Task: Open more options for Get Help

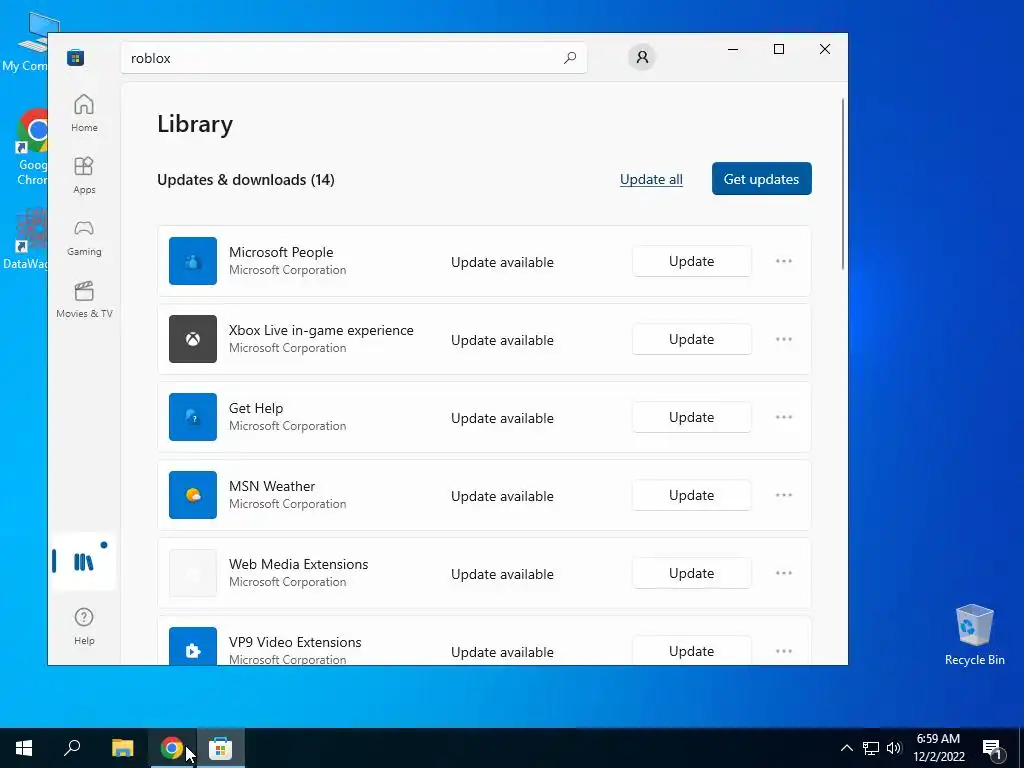Action: tap(784, 417)
